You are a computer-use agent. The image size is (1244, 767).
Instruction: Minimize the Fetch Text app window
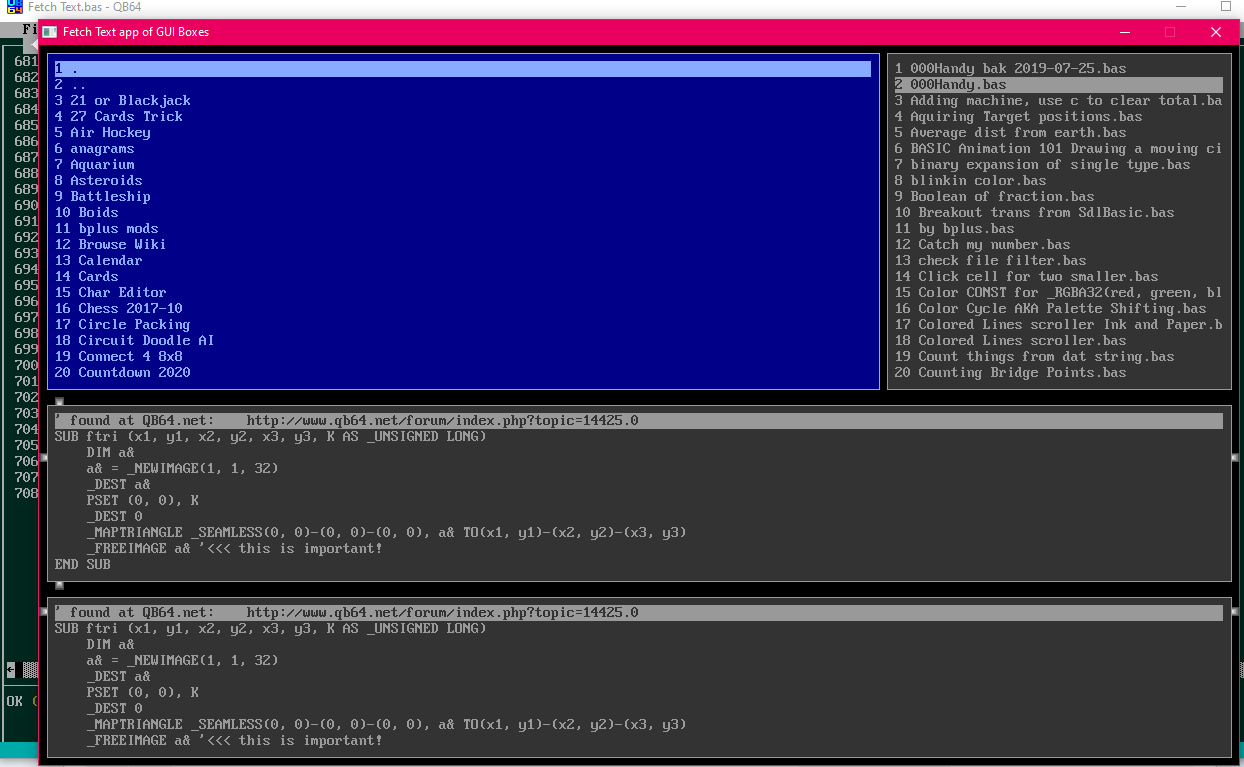coord(1124,32)
